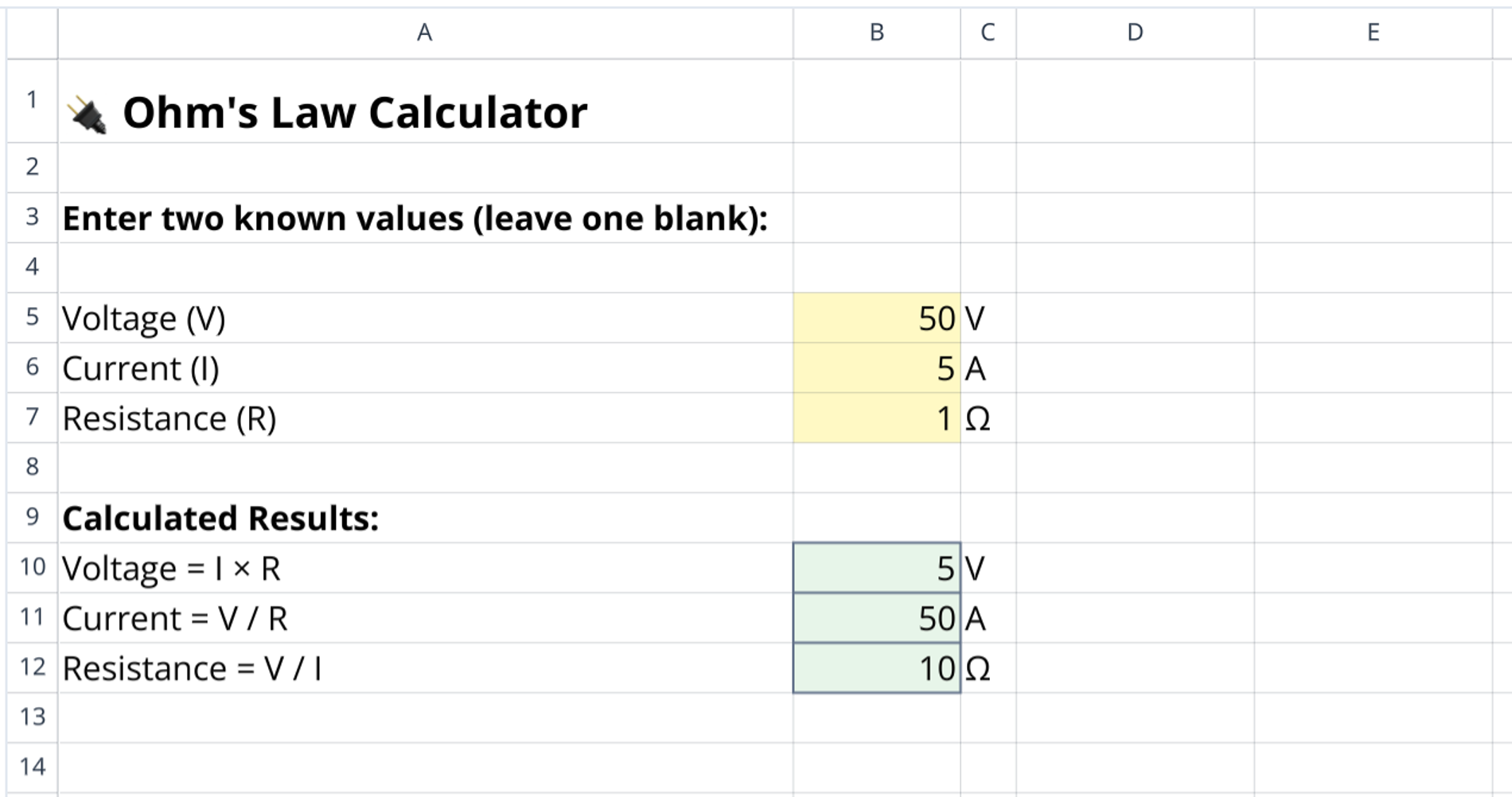Click the 'Enter two known values' heading cell

pyautogui.click(x=415, y=217)
